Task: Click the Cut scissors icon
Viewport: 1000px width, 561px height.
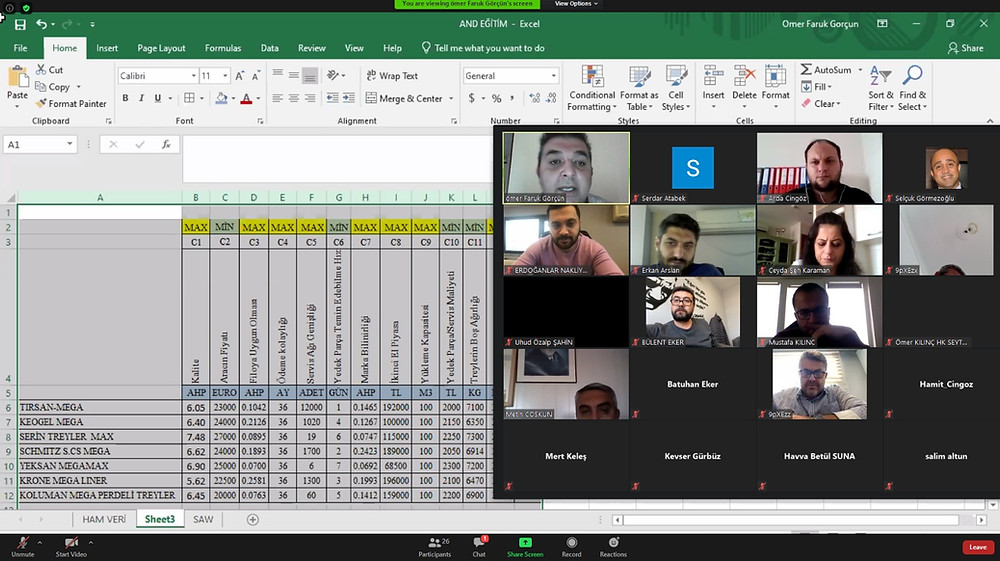Action: (41, 69)
